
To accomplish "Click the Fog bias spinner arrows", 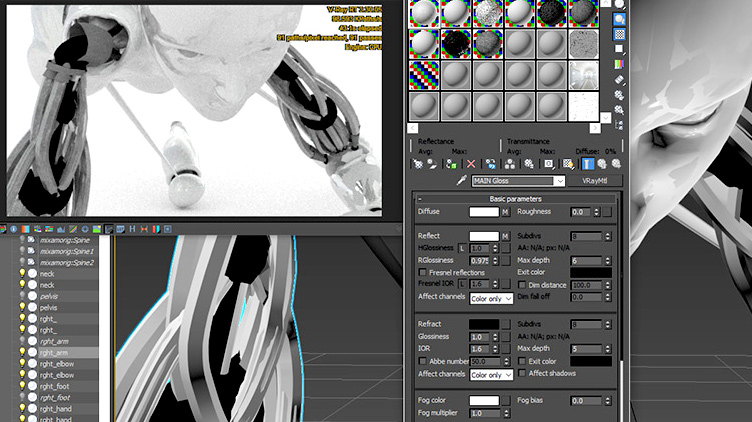I will (608, 400).
